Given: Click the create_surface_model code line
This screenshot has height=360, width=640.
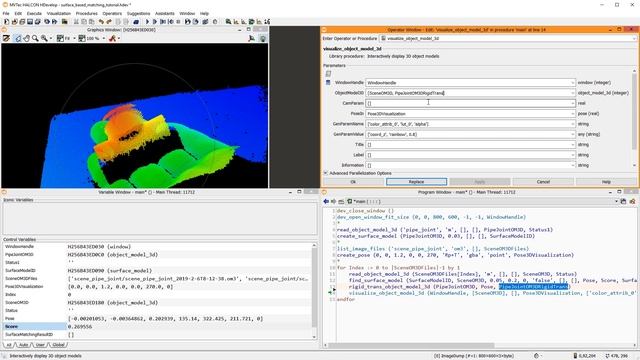Looking at the screenshot, I should click(436, 236).
